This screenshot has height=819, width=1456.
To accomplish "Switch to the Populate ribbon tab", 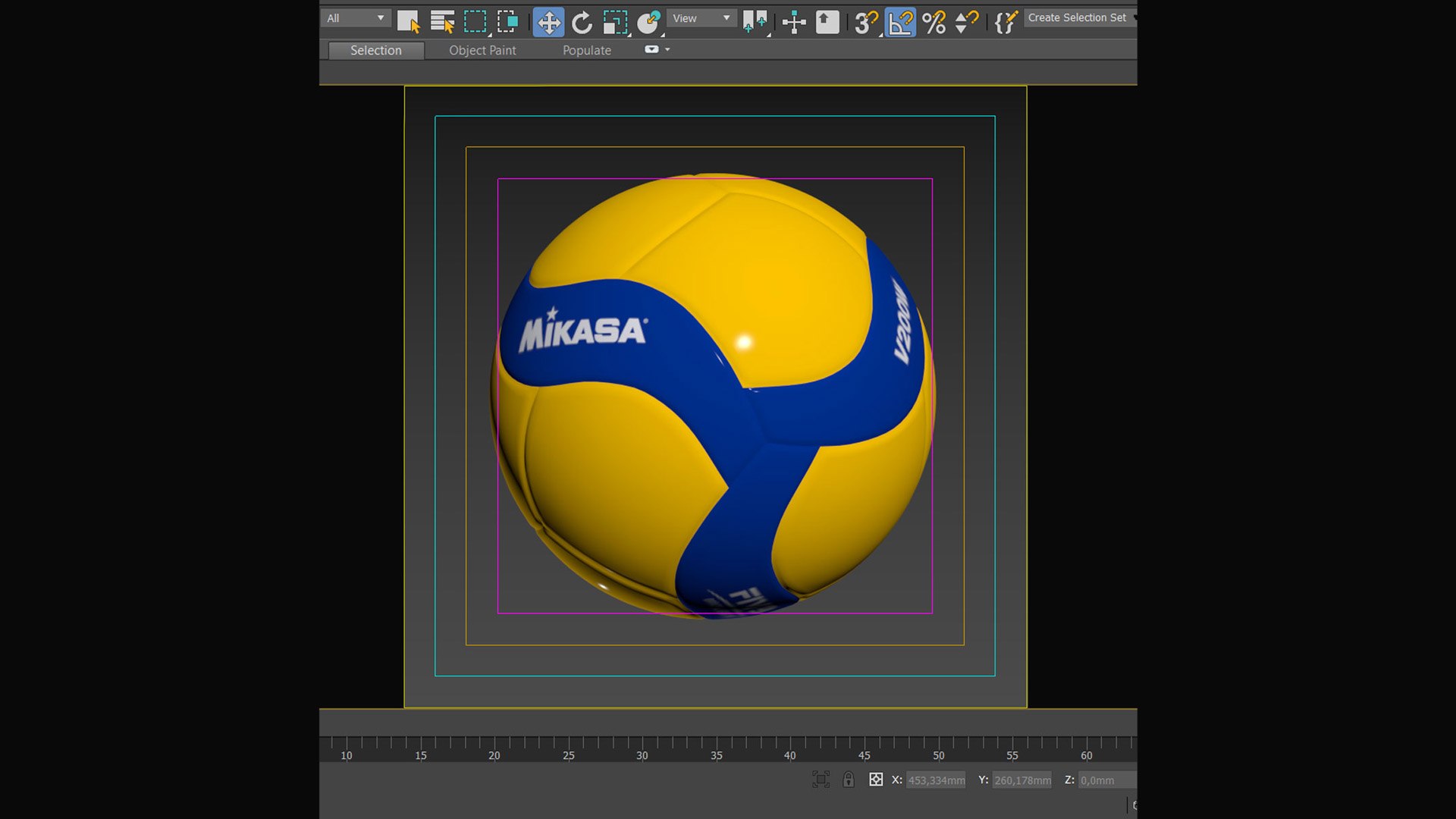I will (587, 50).
